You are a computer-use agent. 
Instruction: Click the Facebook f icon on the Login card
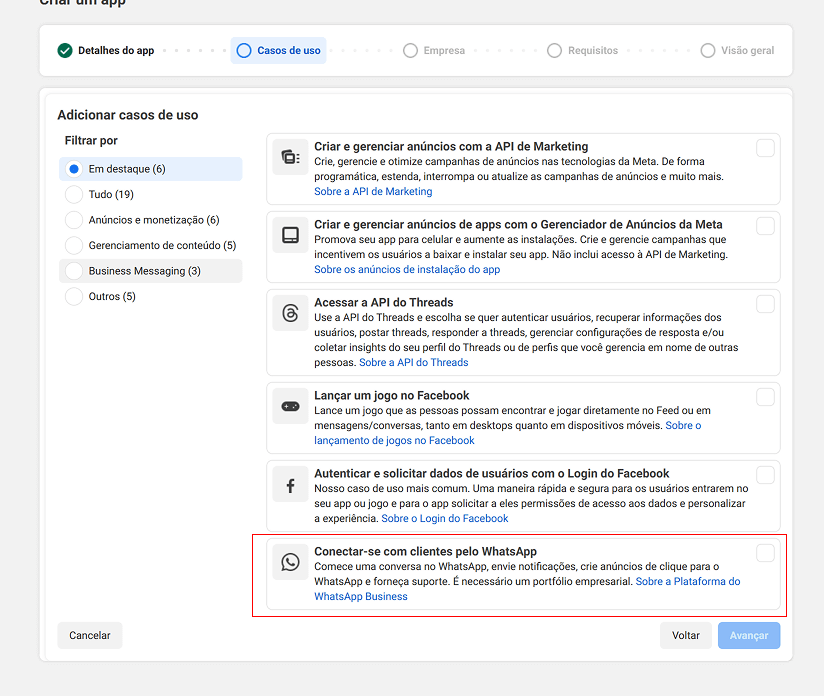pos(290,483)
